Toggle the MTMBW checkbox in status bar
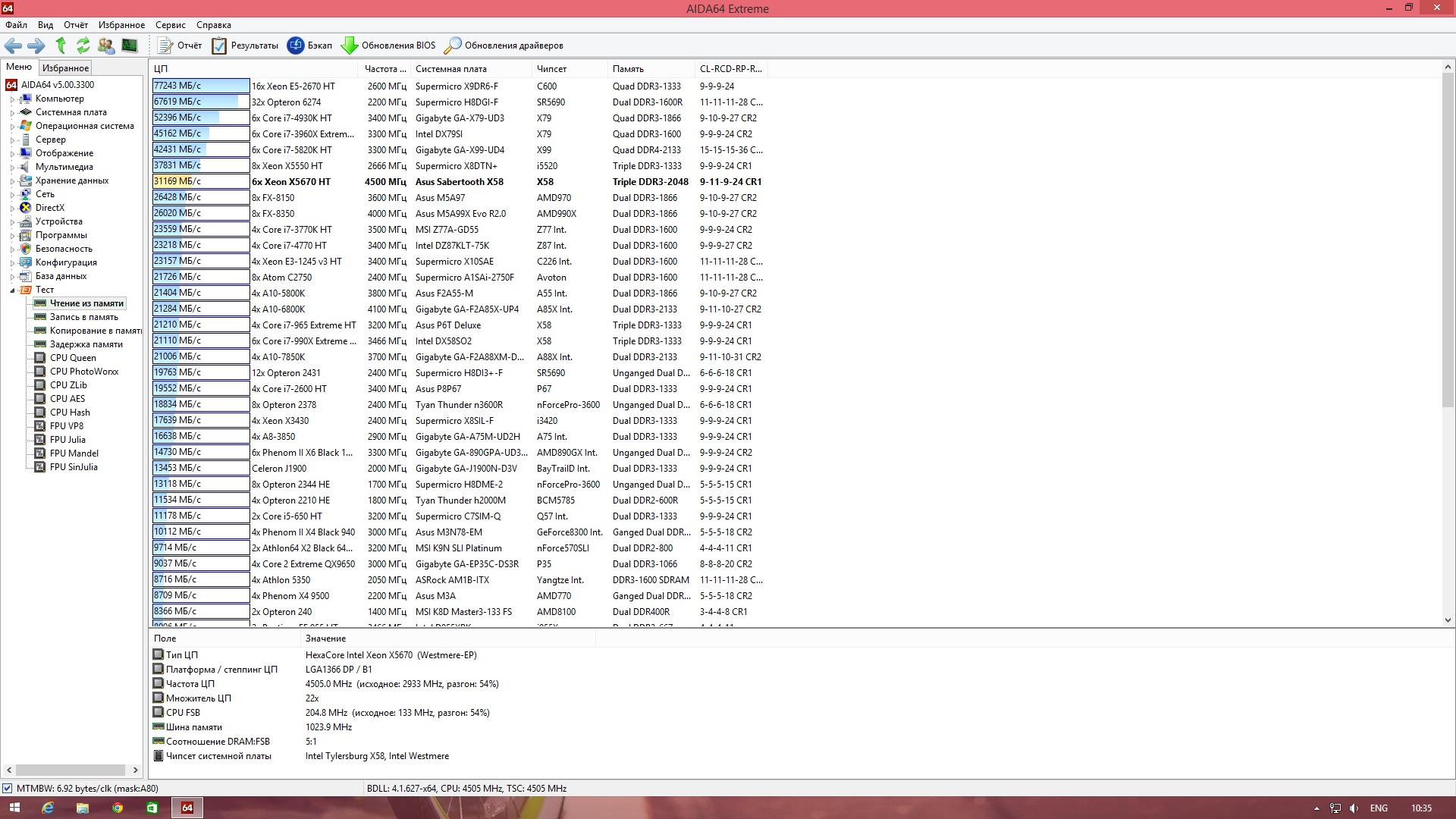This screenshot has height=819, width=1456. 8,789
